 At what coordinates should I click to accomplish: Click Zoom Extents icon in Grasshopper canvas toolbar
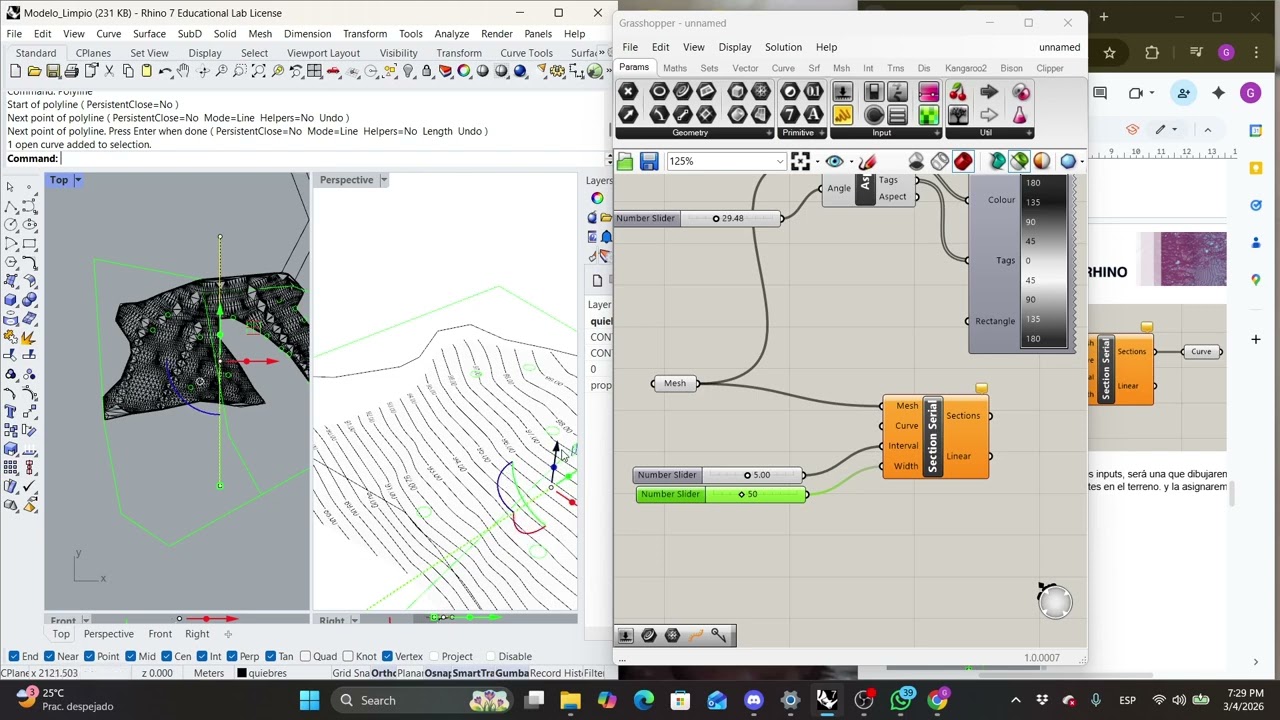point(800,161)
